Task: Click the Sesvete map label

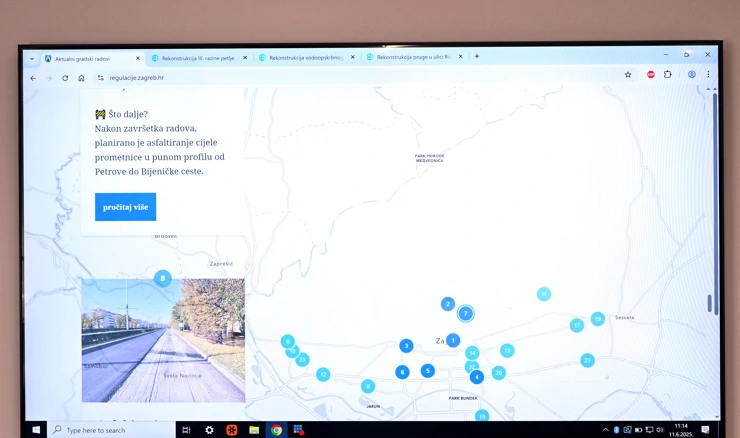Action: [x=624, y=318]
